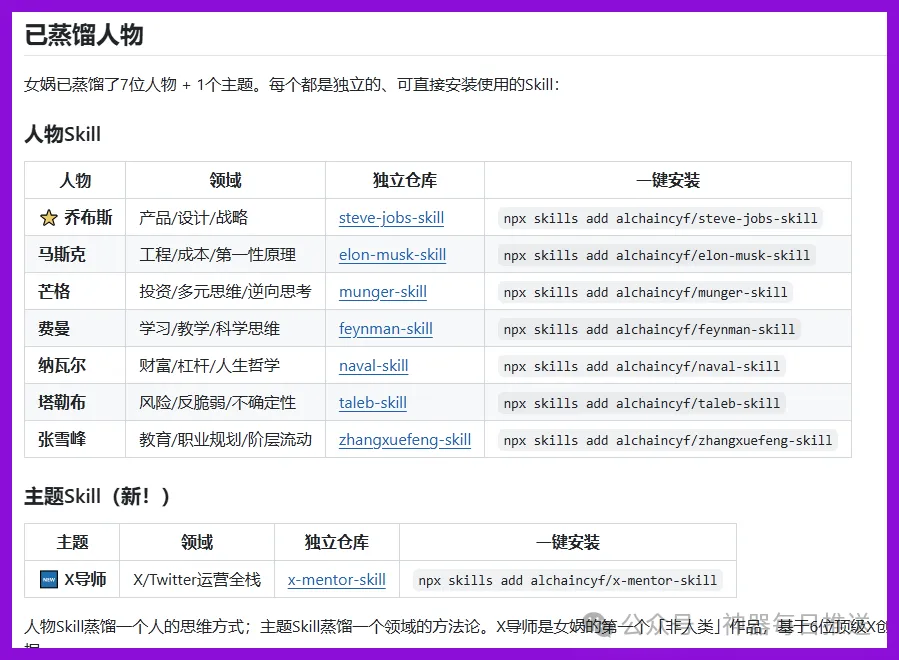This screenshot has height=660, width=899.
Task: Click the 风险/反脆弱/不确定性 domain cell
Action: point(225,402)
